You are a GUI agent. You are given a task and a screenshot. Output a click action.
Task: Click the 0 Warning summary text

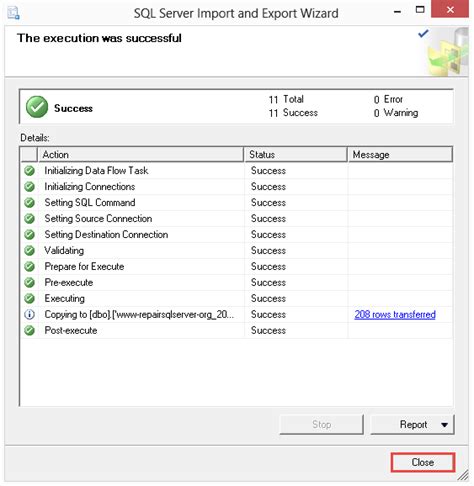click(x=396, y=113)
